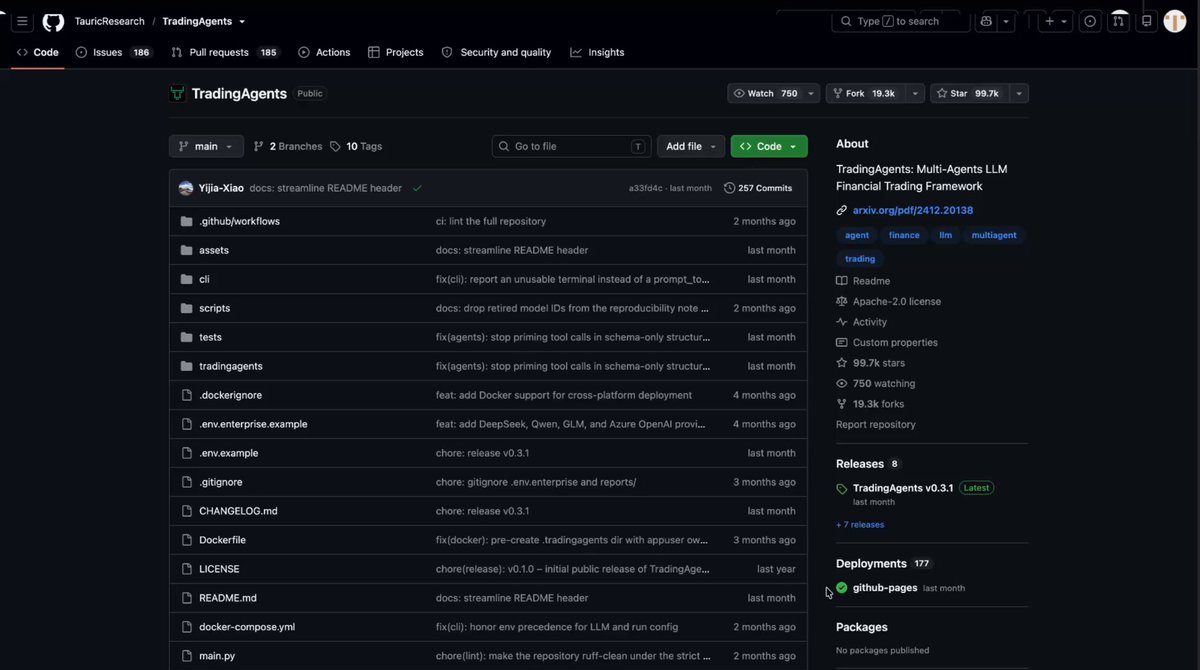Switch to the Pull requests tab
The height and width of the screenshot is (670, 1200).
pos(225,52)
